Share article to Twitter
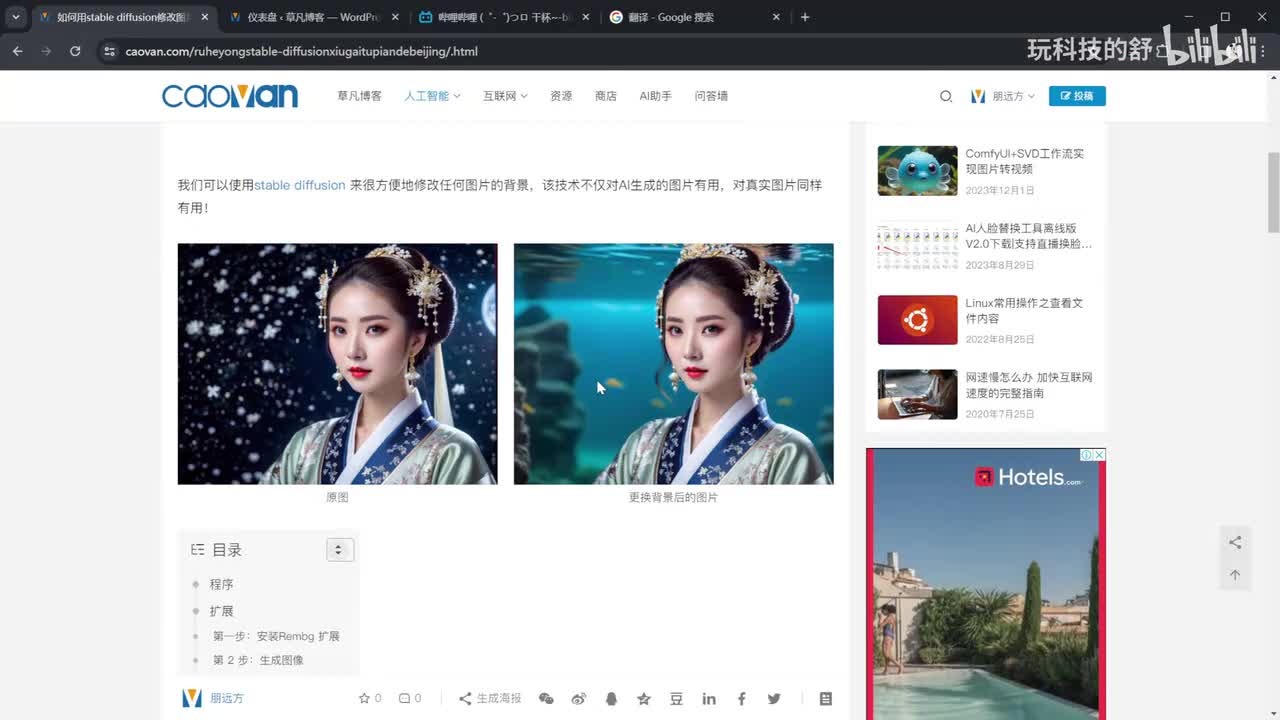This screenshot has width=1280, height=720. pyautogui.click(x=774, y=699)
